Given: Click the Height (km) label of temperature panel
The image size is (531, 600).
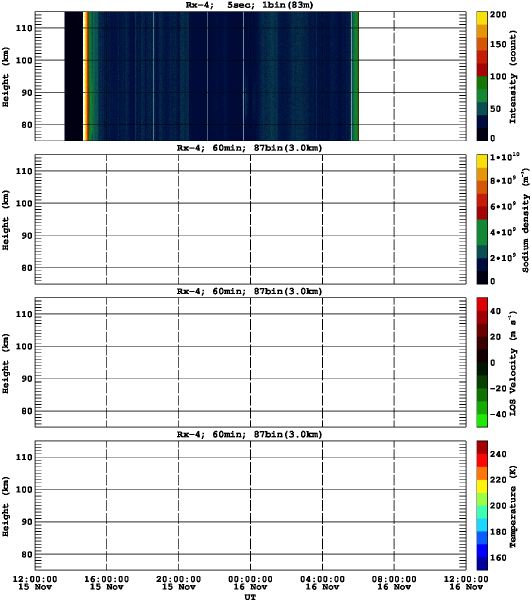Looking at the screenshot, I should tap(5, 506).
